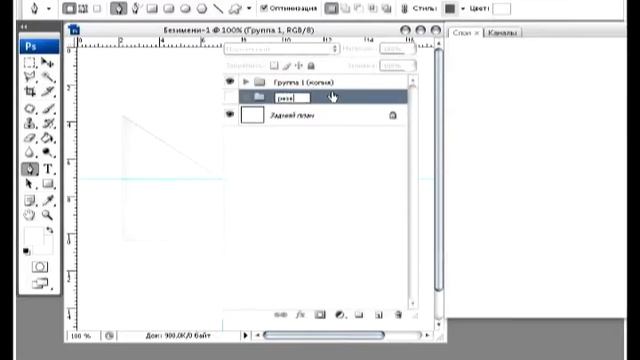Select the Dodge tool
This screenshot has width=640, height=360.
(x=47, y=153)
